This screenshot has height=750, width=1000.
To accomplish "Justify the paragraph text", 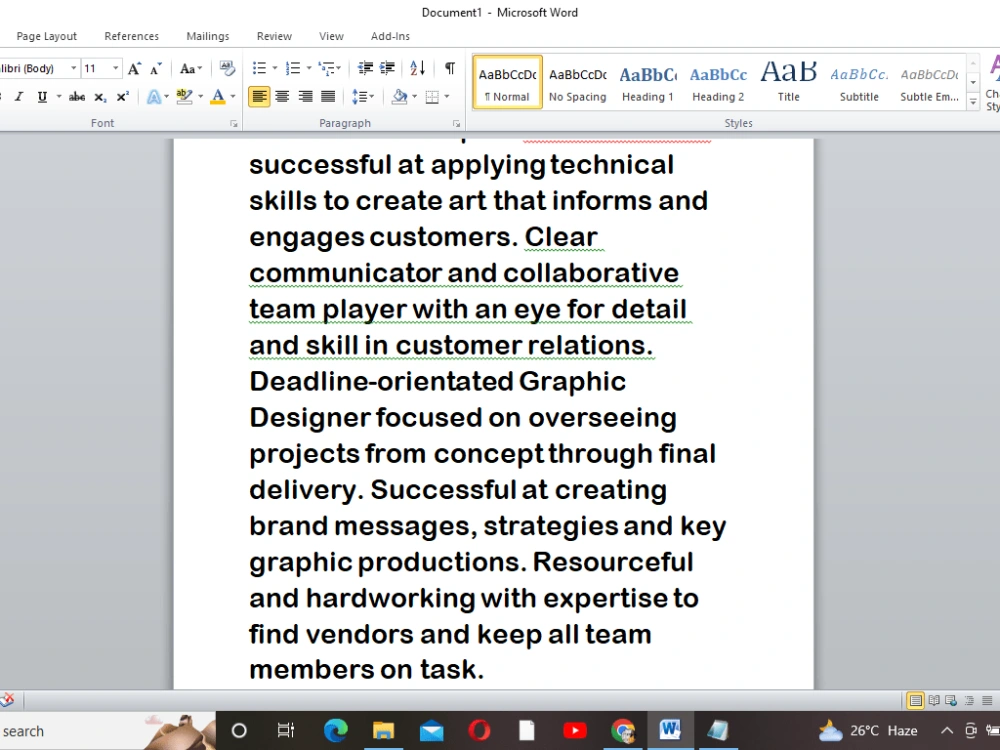I will coord(328,96).
